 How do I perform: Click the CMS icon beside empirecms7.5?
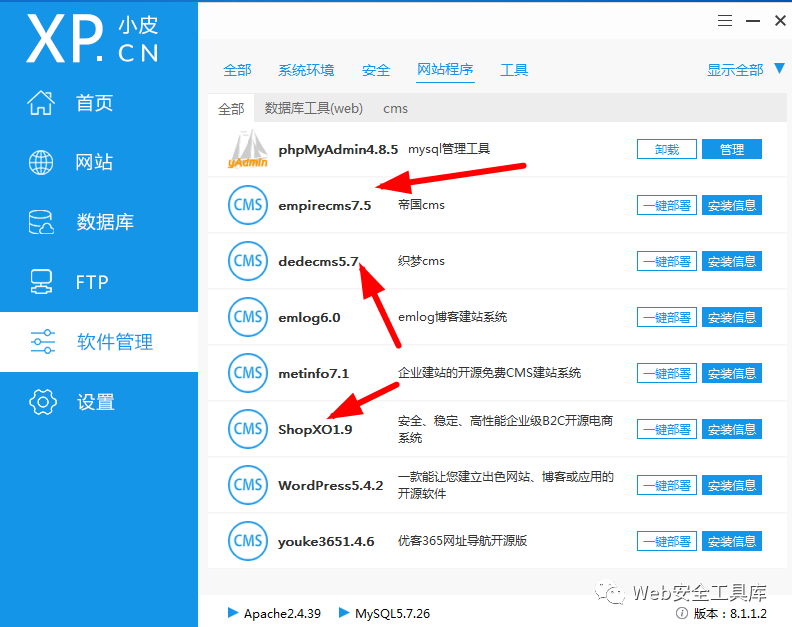click(x=248, y=205)
